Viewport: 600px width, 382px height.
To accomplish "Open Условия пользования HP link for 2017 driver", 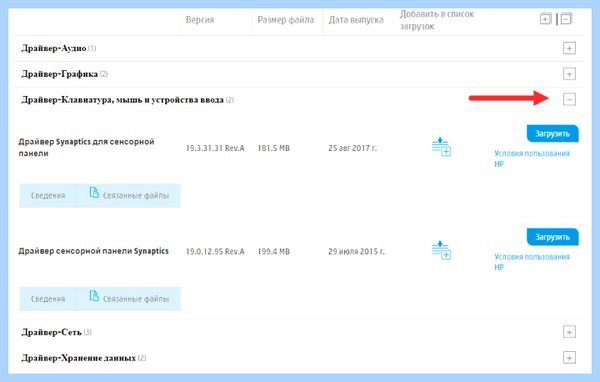I will pyautogui.click(x=532, y=158).
